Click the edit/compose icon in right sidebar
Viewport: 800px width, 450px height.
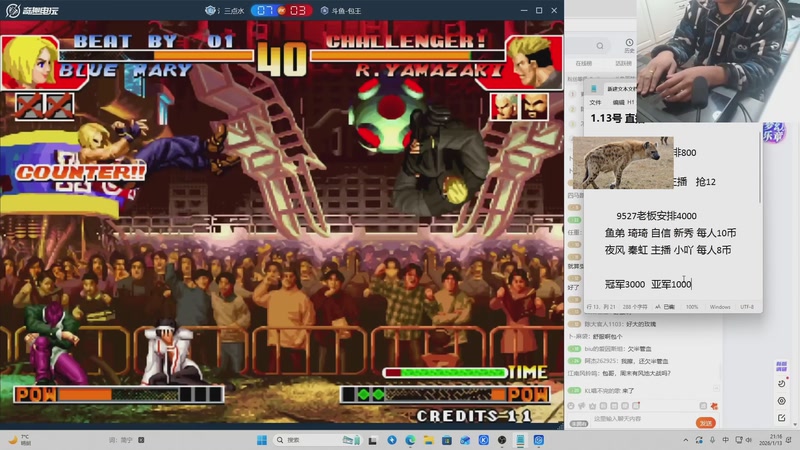click(781, 418)
